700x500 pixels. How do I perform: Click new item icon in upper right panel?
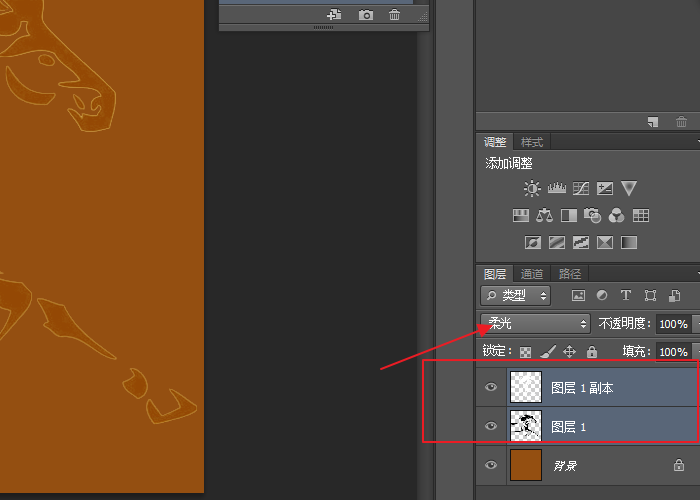click(x=653, y=121)
